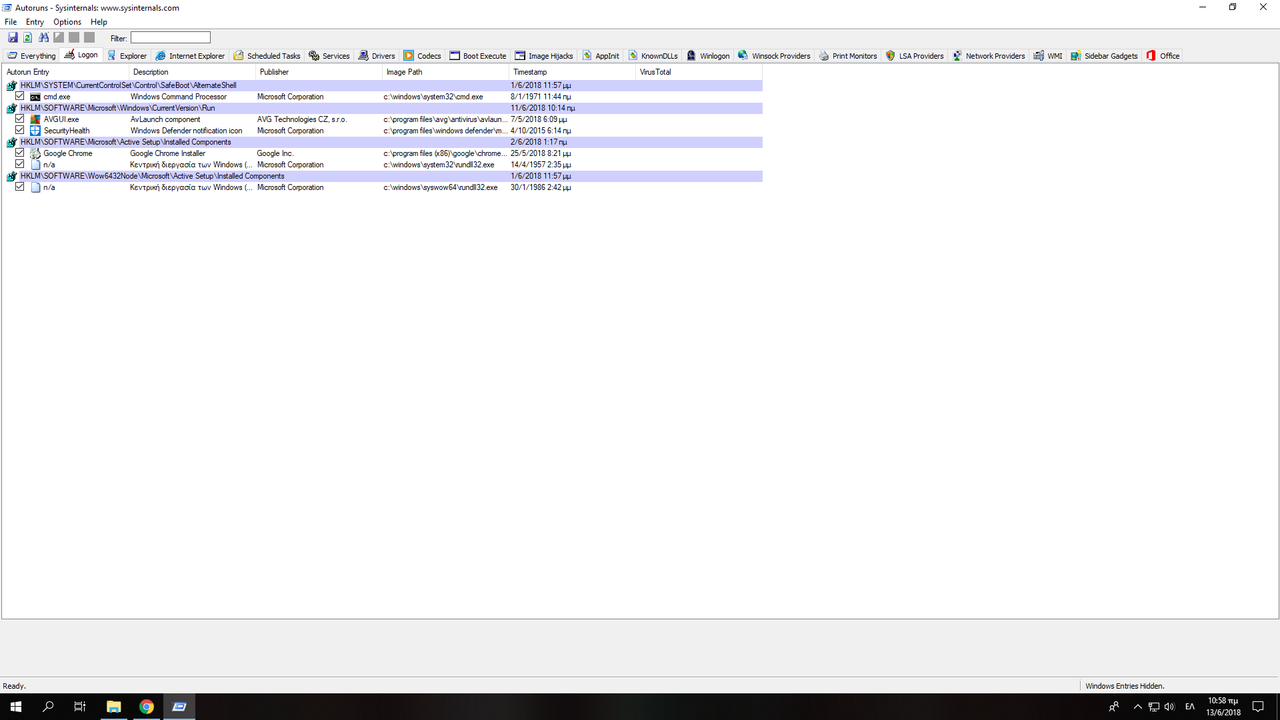Click the SecurityHealth shield icon
The height and width of the screenshot is (720, 1280).
click(35, 130)
